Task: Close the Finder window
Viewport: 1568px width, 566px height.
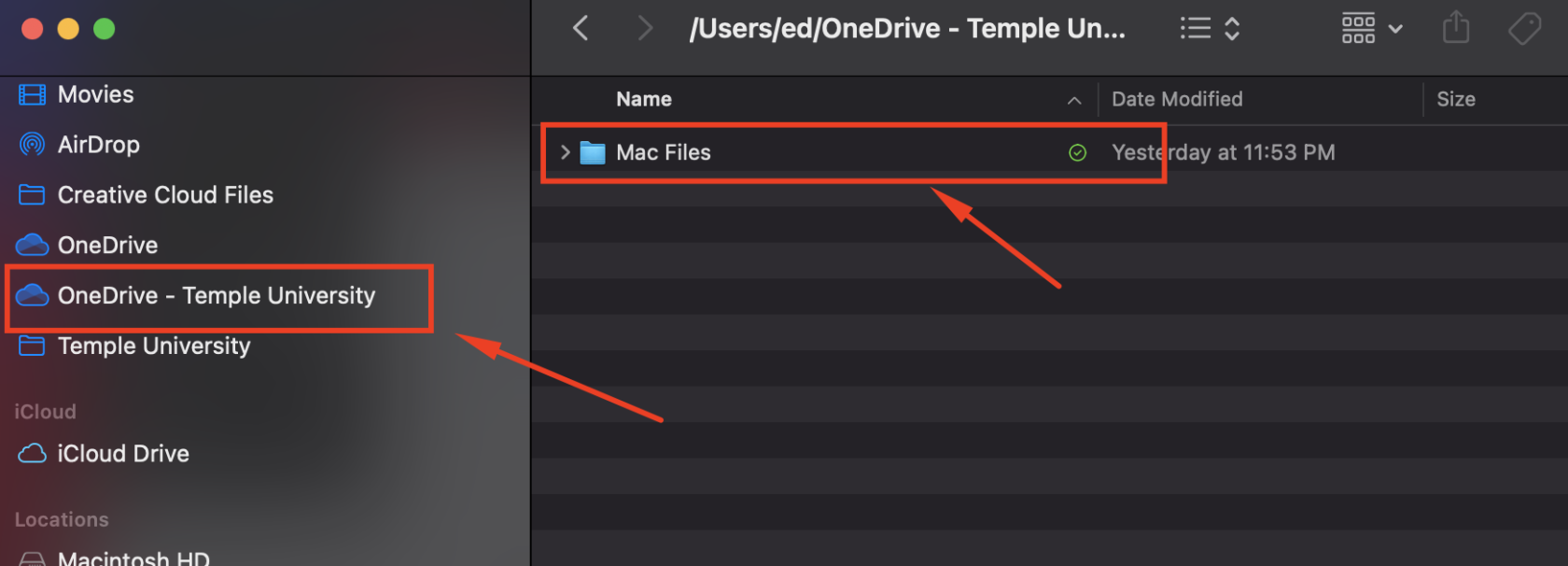Action: 32,29
